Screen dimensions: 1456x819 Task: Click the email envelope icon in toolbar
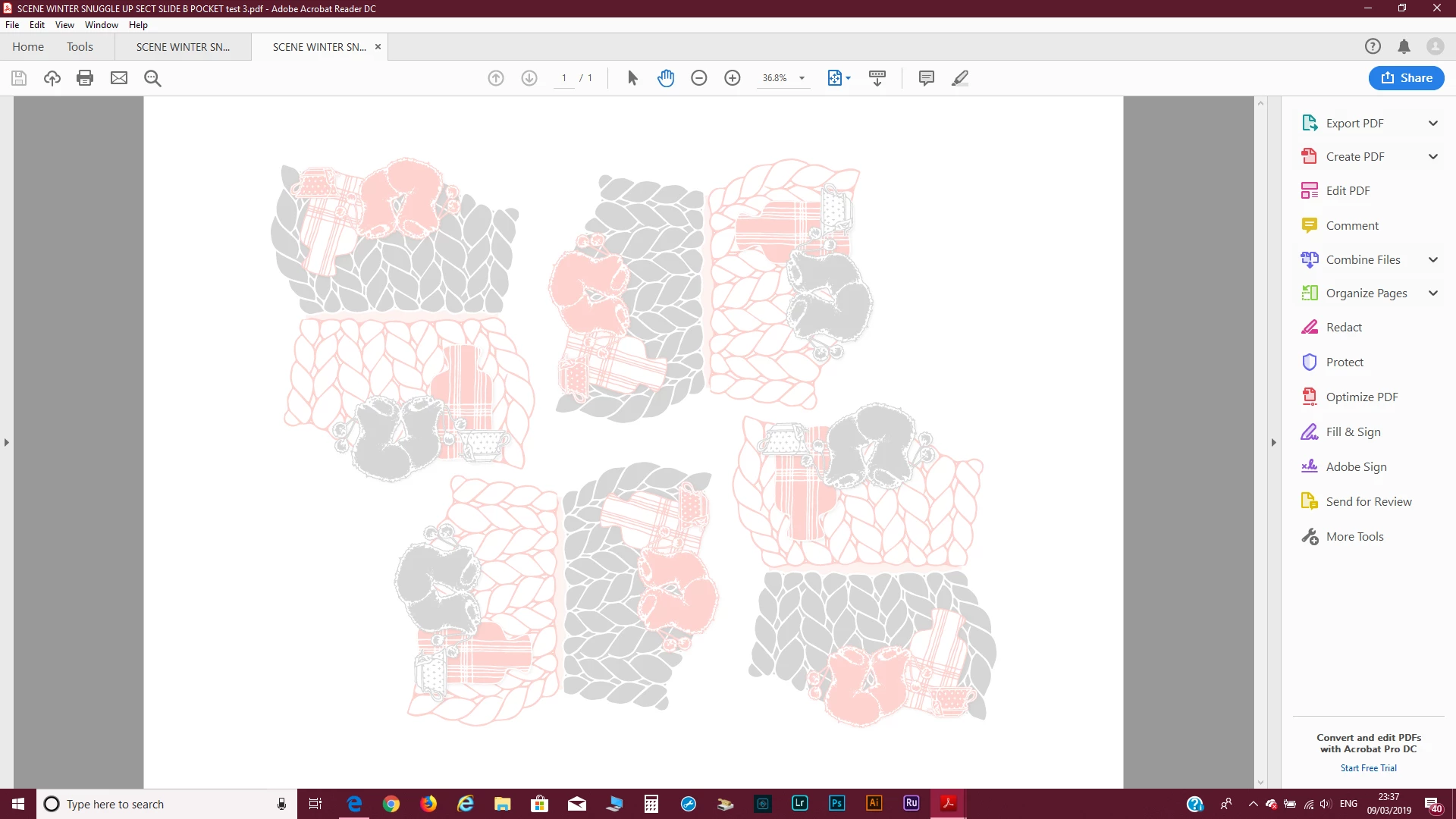click(x=119, y=78)
